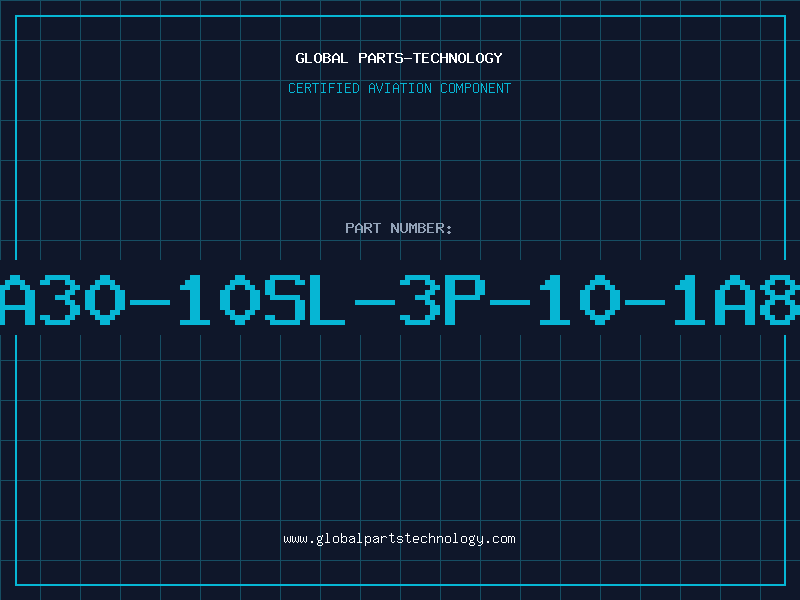Click the 'PART NUMBER:' label
Viewport: 800px width, 600px height.
tap(399, 228)
